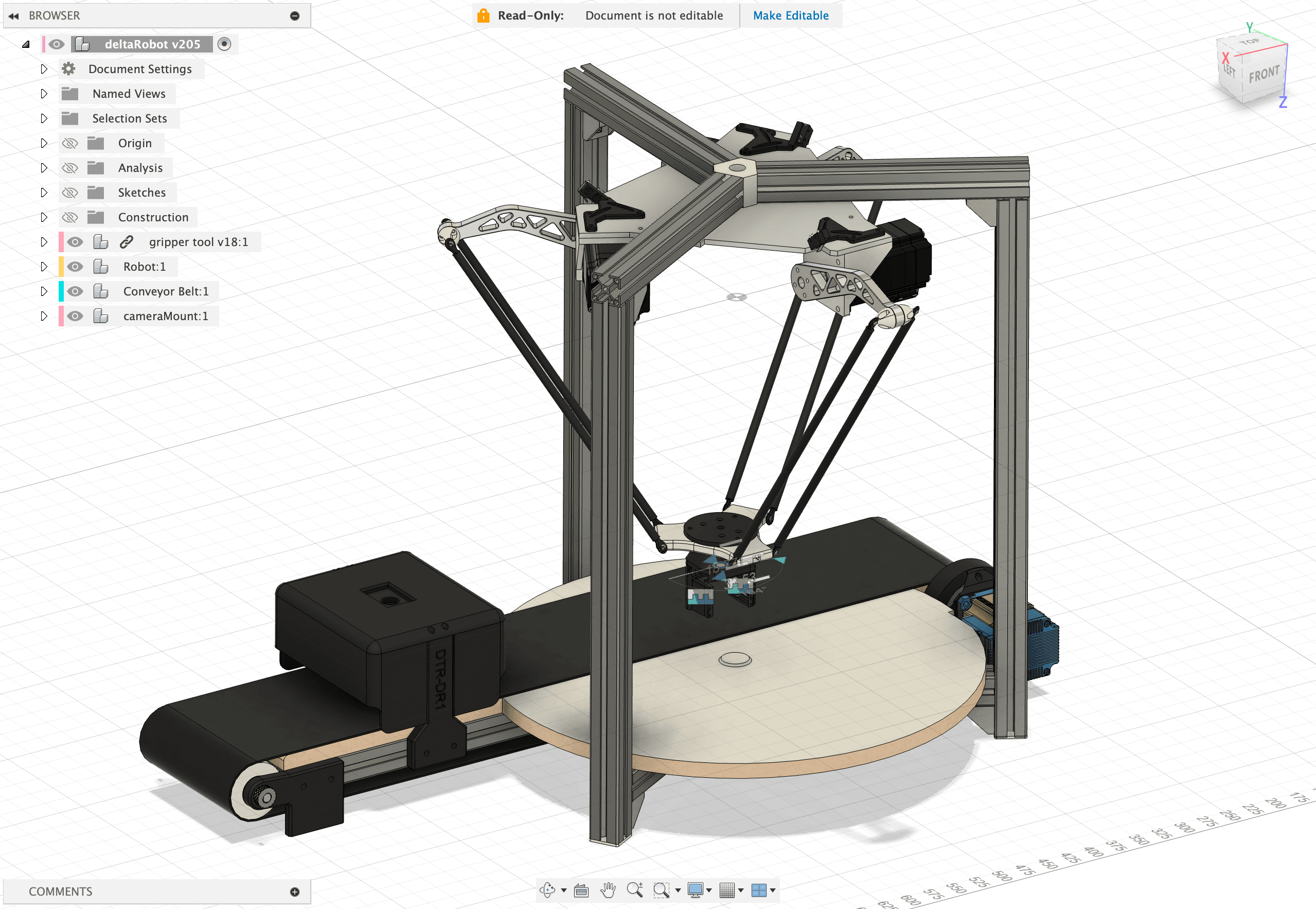Collapse the deltaRobot v205 root node
The width and height of the screenshot is (1316, 909).
click(26, 44)
